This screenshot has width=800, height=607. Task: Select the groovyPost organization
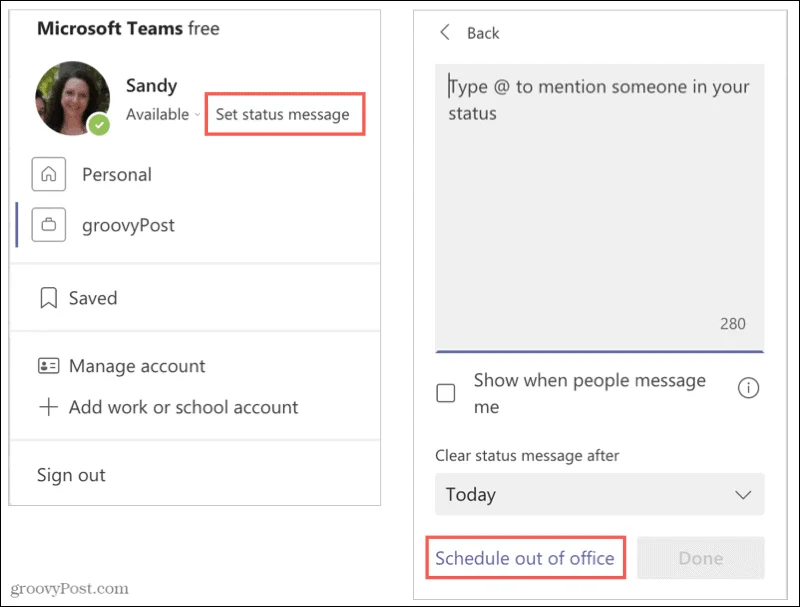pos(128,225)
